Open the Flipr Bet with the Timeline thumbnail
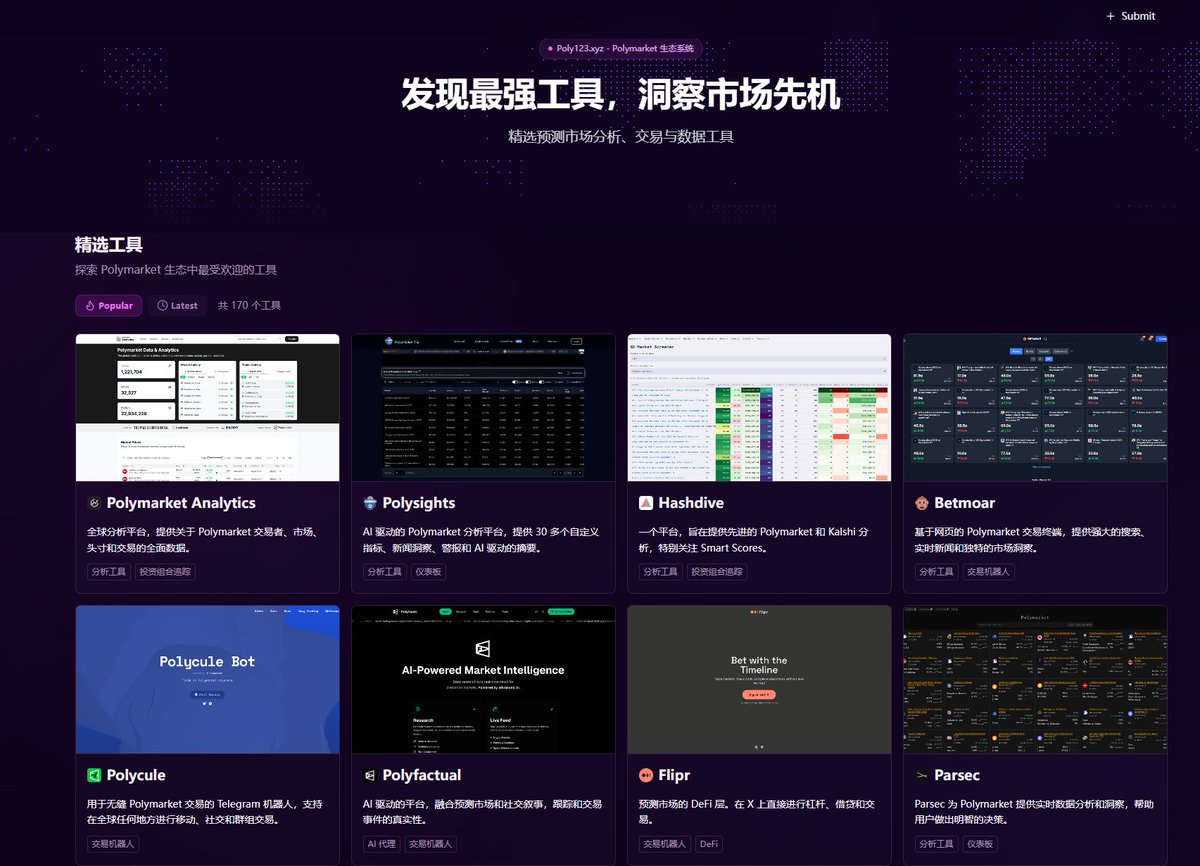 [x=759, y=679]
